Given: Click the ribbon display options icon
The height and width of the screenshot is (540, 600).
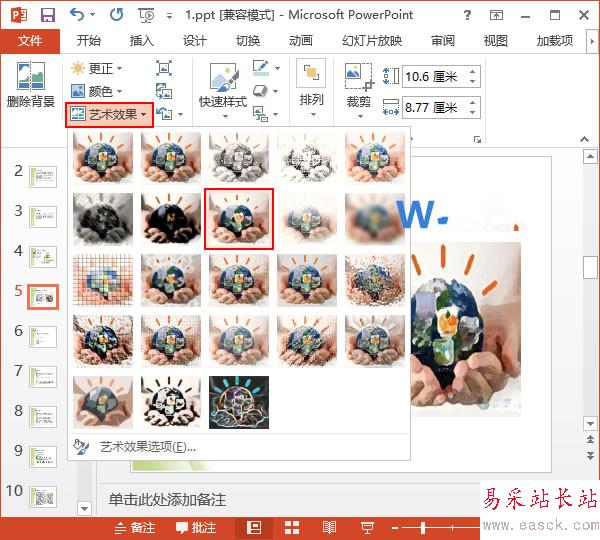Looking at the screenshot, I should pos(496,15).
